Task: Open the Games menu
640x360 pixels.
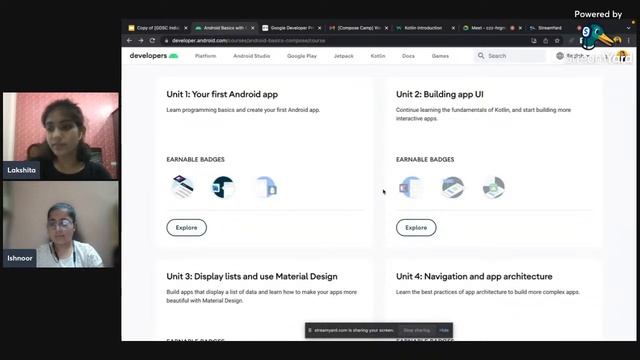Action: [440, 56]
